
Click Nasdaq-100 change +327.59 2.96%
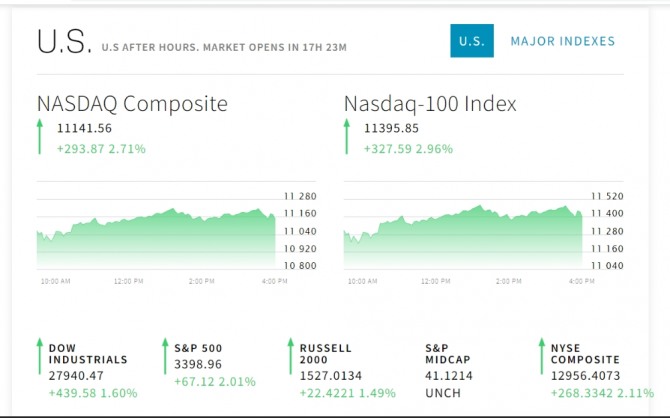[x=408, y=149]
